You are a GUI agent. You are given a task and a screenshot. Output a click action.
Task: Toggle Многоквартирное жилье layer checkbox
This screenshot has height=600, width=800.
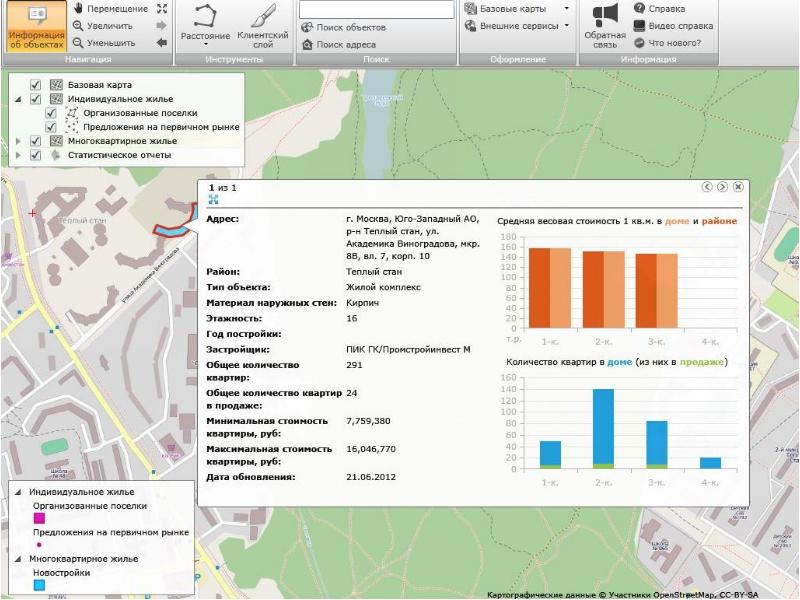point(36,141)
